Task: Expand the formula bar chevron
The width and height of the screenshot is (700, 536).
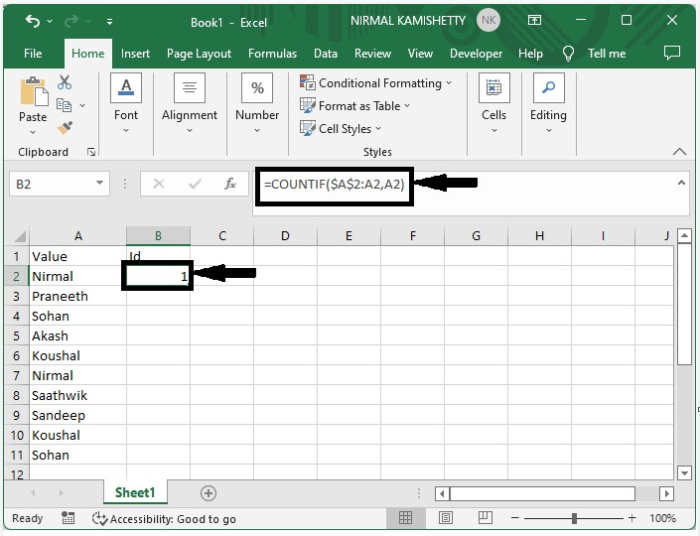Action: coord(681,183)
